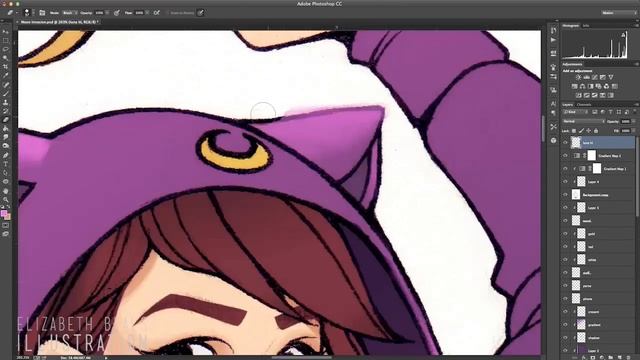Open the eraser Mode dropdown
Screen dimensions: 640x360
coord(69,13)
